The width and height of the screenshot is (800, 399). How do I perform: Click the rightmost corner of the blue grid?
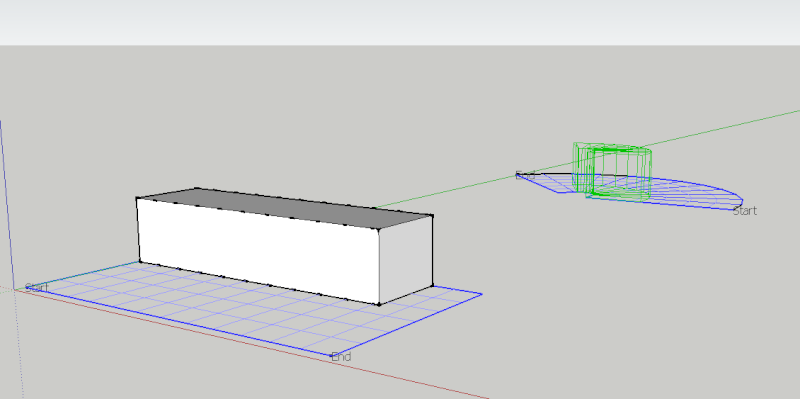coord(482,294)
